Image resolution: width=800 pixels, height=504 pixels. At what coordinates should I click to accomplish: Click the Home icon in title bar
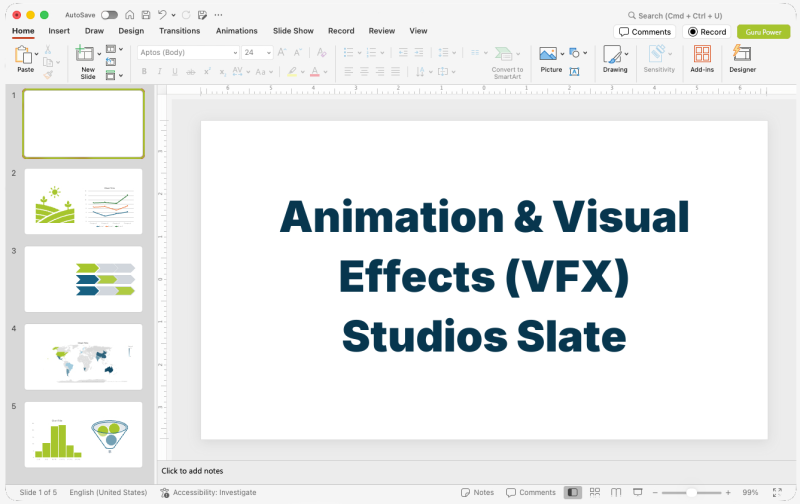tap(130, 15)
